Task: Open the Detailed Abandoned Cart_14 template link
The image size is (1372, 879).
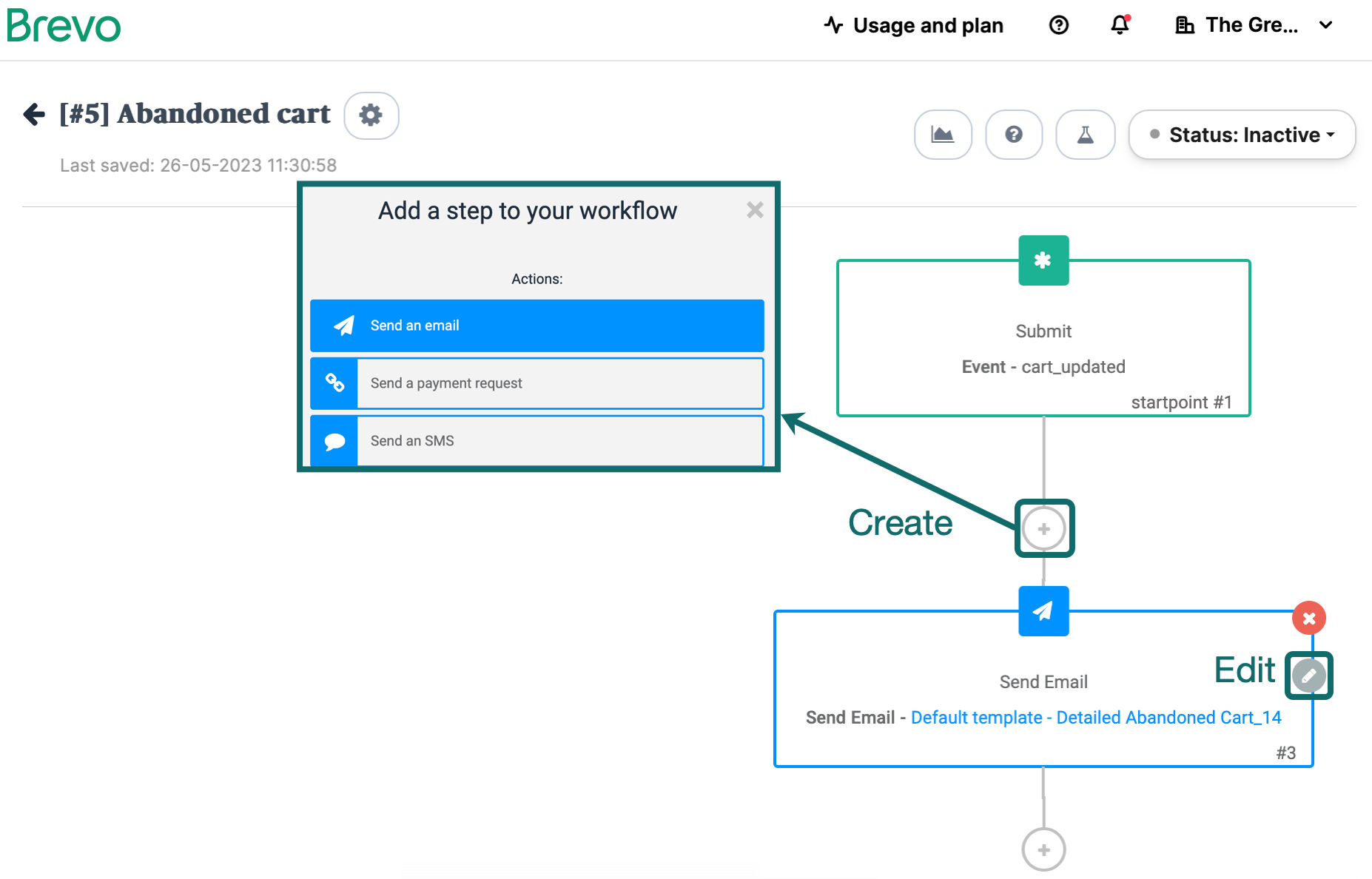Action: (x=1169, y=717)
